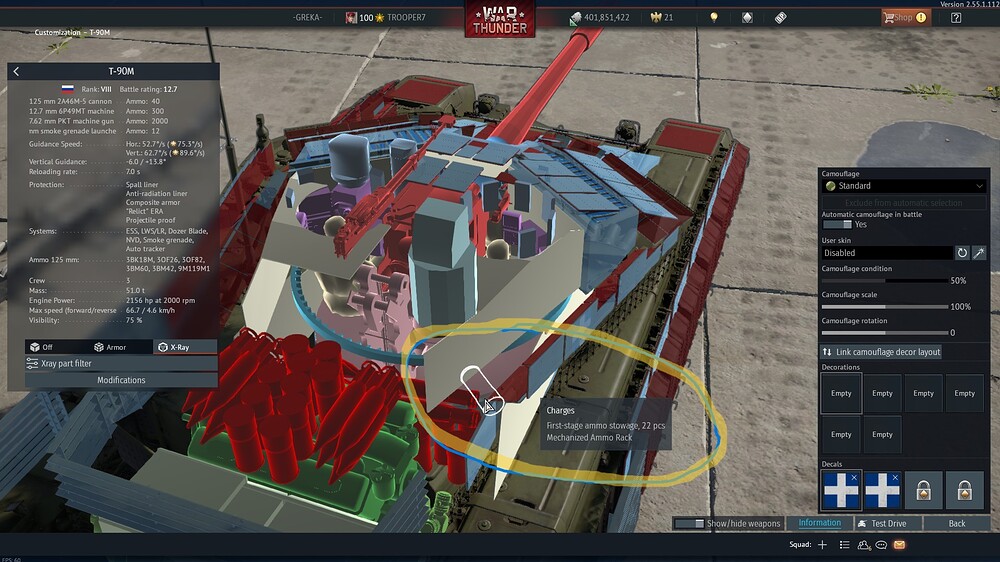This screenshot has width=1000, height=562.
Task: Select the first white cross decal slot
Action: (x=841, y=490)
